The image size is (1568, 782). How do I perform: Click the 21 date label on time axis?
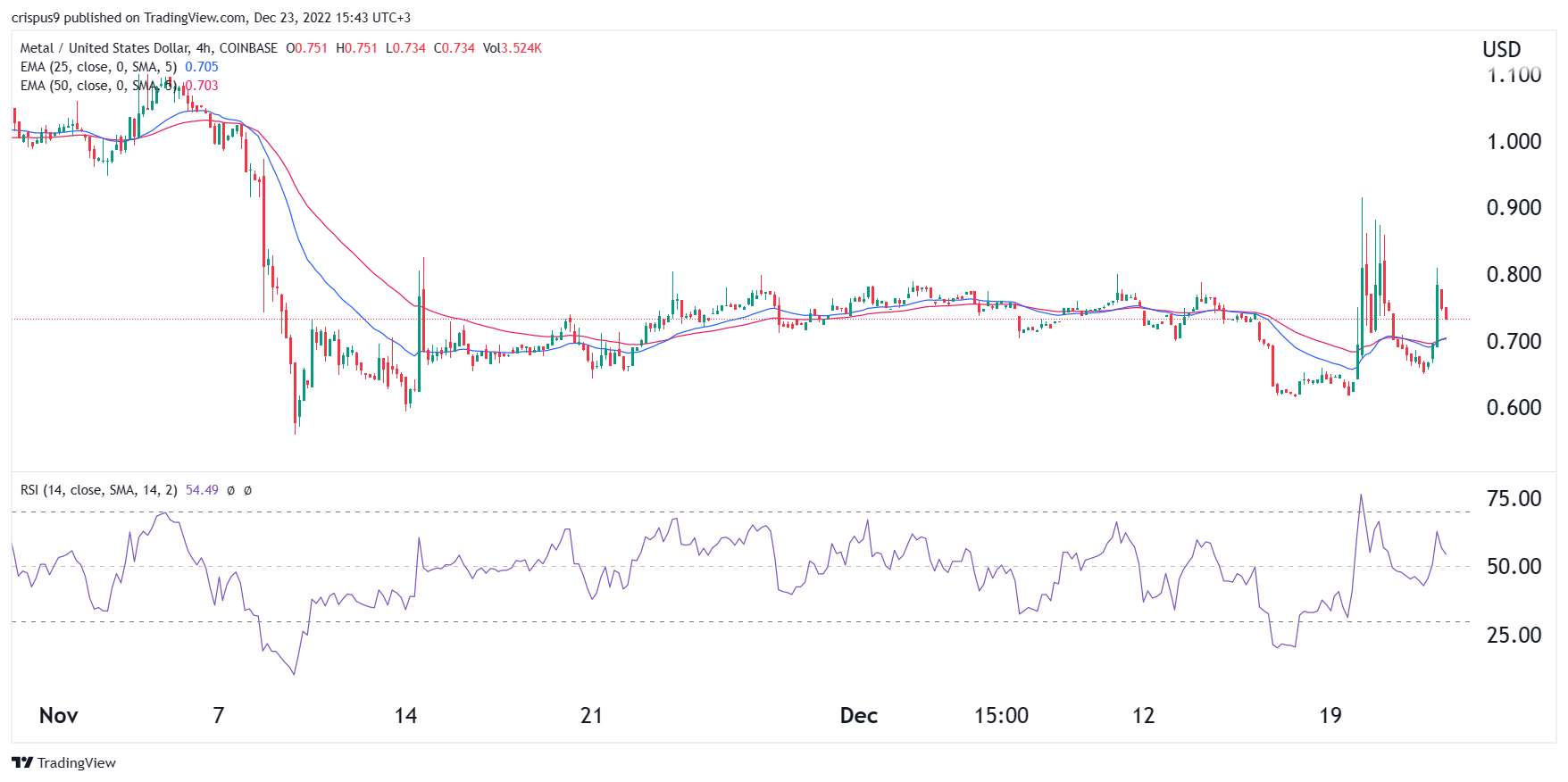pos(591,716)
